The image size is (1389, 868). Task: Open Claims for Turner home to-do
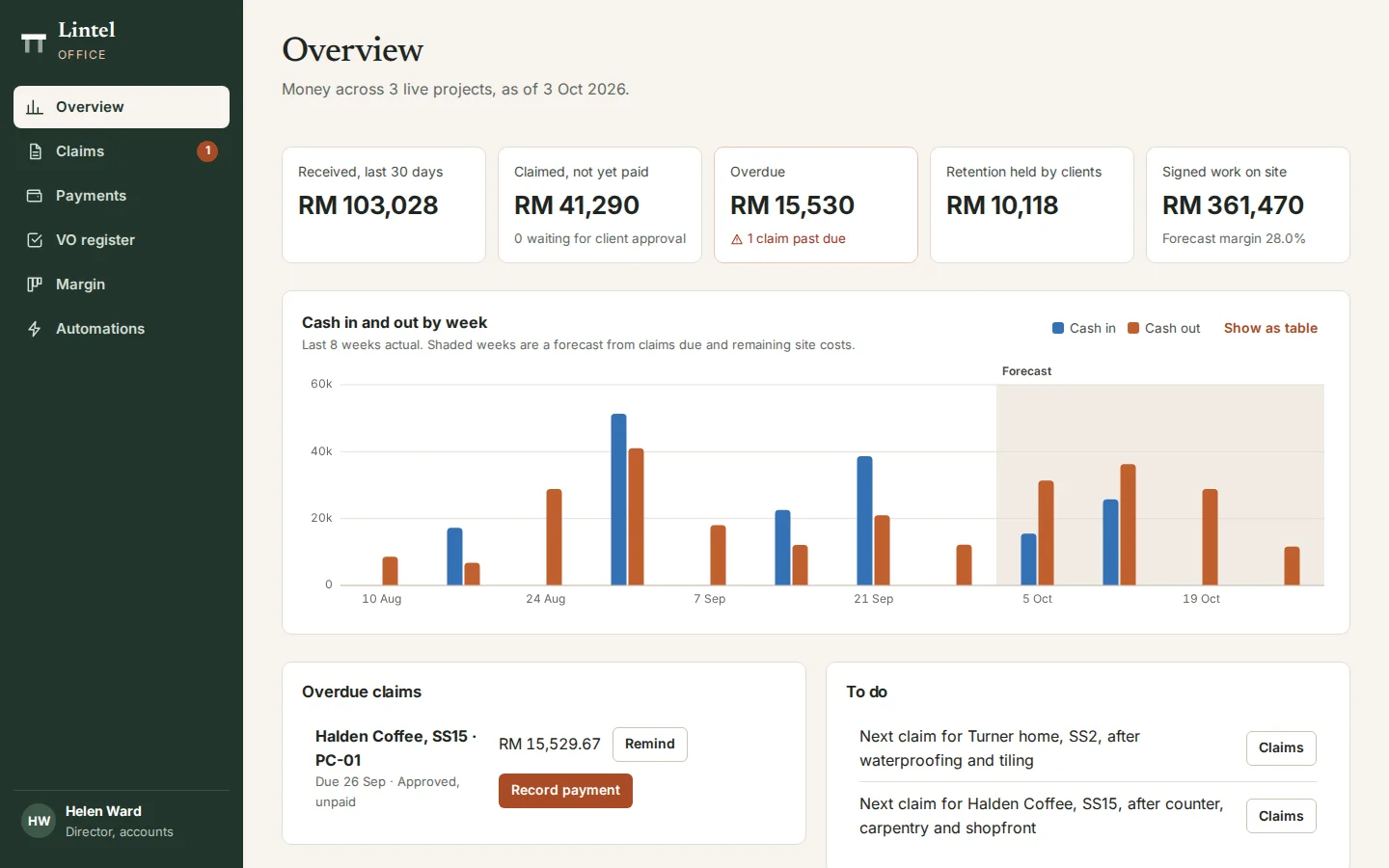pyautogui.click(x=1281, y=748)
